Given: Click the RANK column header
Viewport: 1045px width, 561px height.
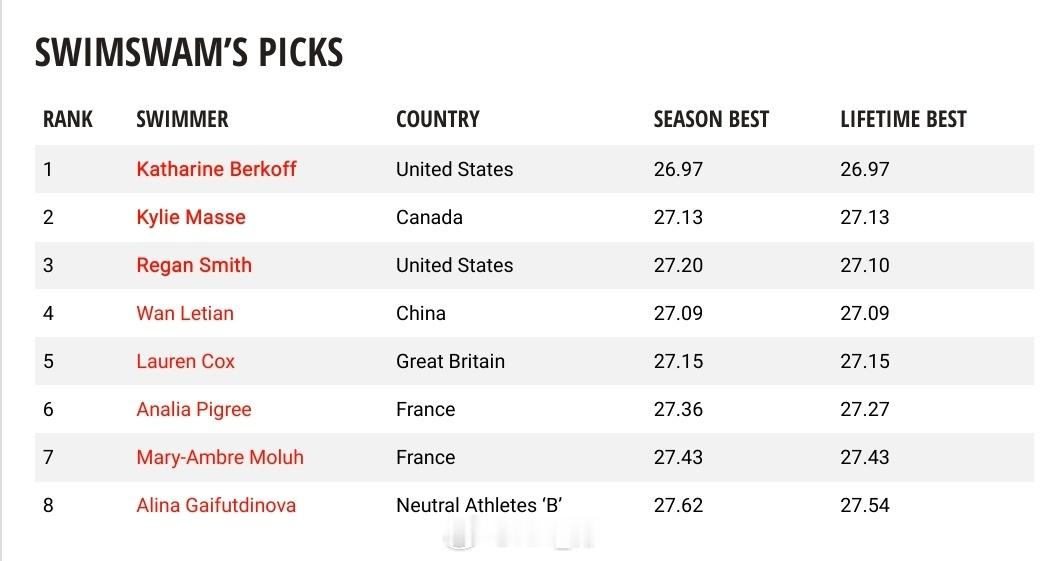Looking at the screenshot, I should pos(67,119).
